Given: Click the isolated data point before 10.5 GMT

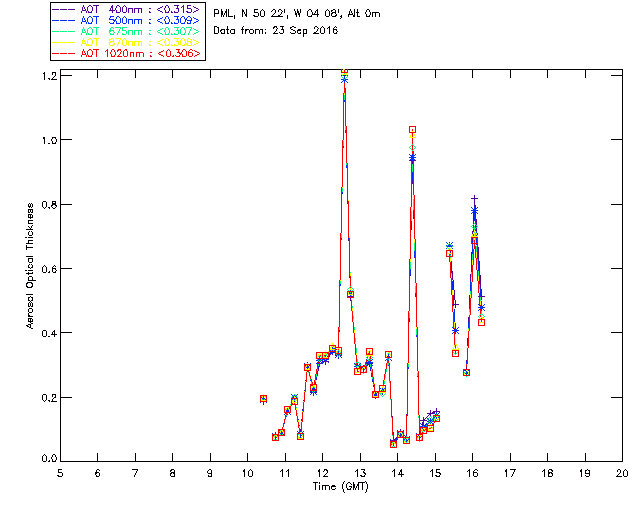Looking at the screenshot, I should (263, 399).
